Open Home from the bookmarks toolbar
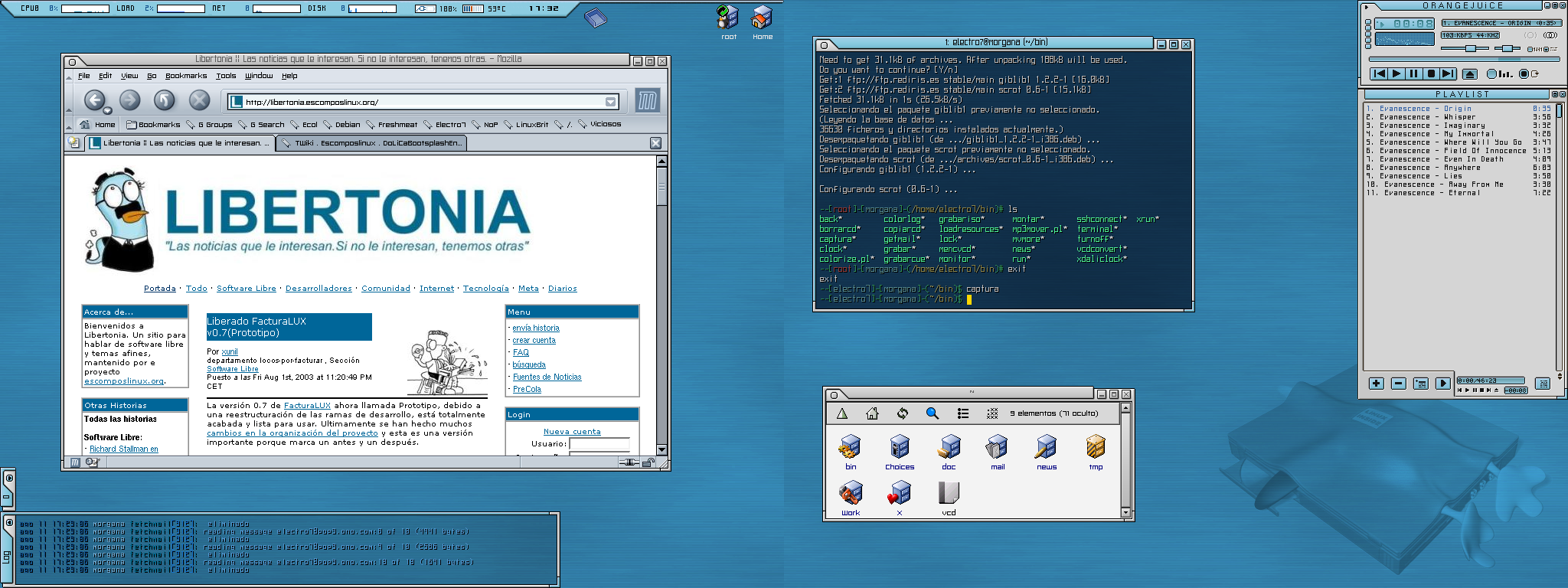This screenshot has width=1568, height=588. [98, 124]
